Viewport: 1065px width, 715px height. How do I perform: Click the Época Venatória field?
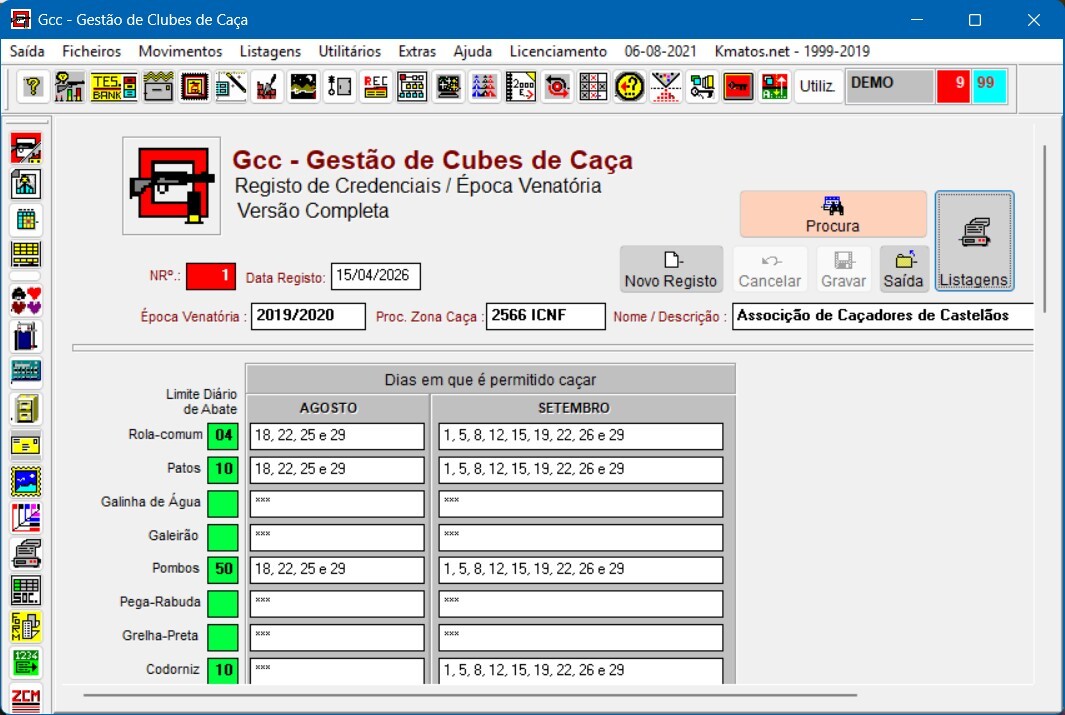308,316
